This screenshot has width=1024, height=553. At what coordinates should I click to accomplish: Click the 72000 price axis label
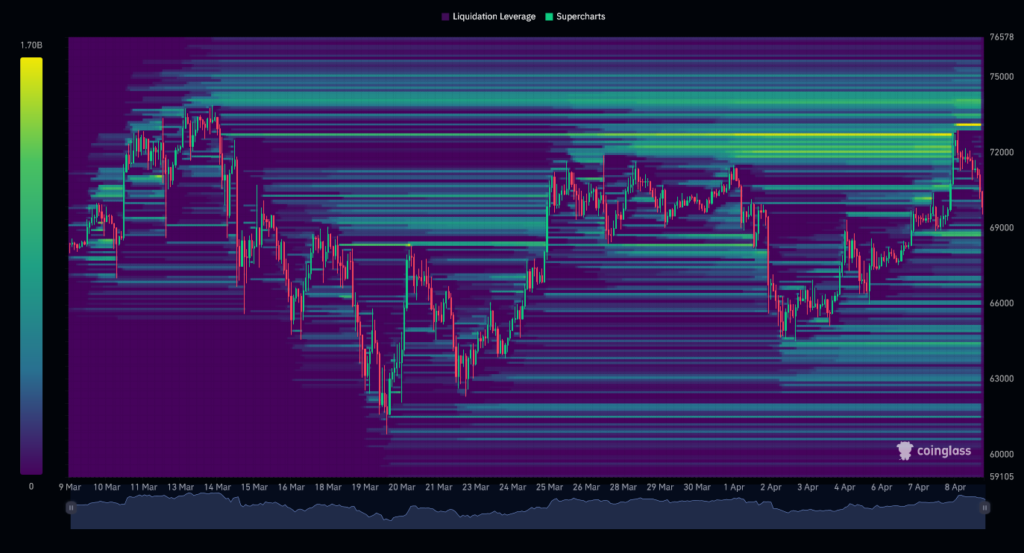[x=1001, y=152]
